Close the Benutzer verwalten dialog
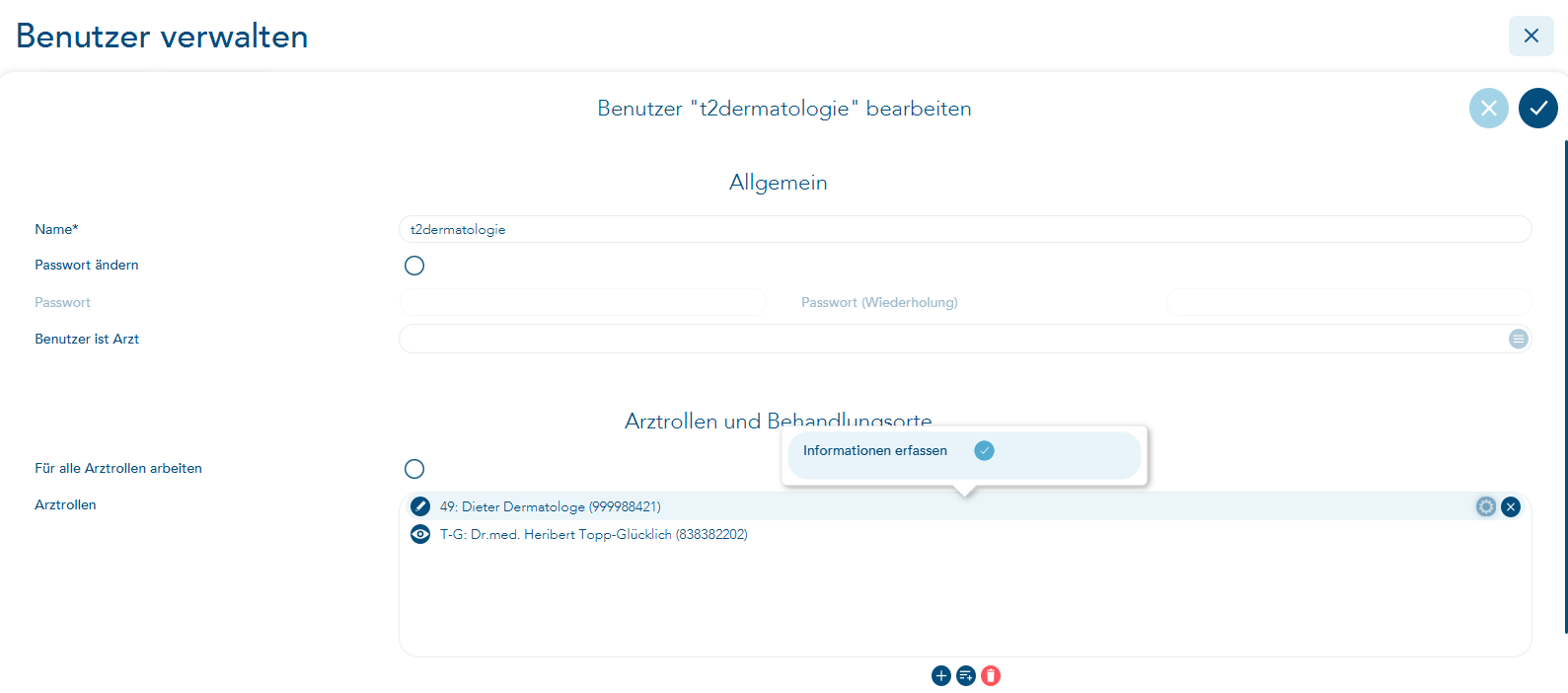The image size is (1568, 693). click(x=1531, y=36)
